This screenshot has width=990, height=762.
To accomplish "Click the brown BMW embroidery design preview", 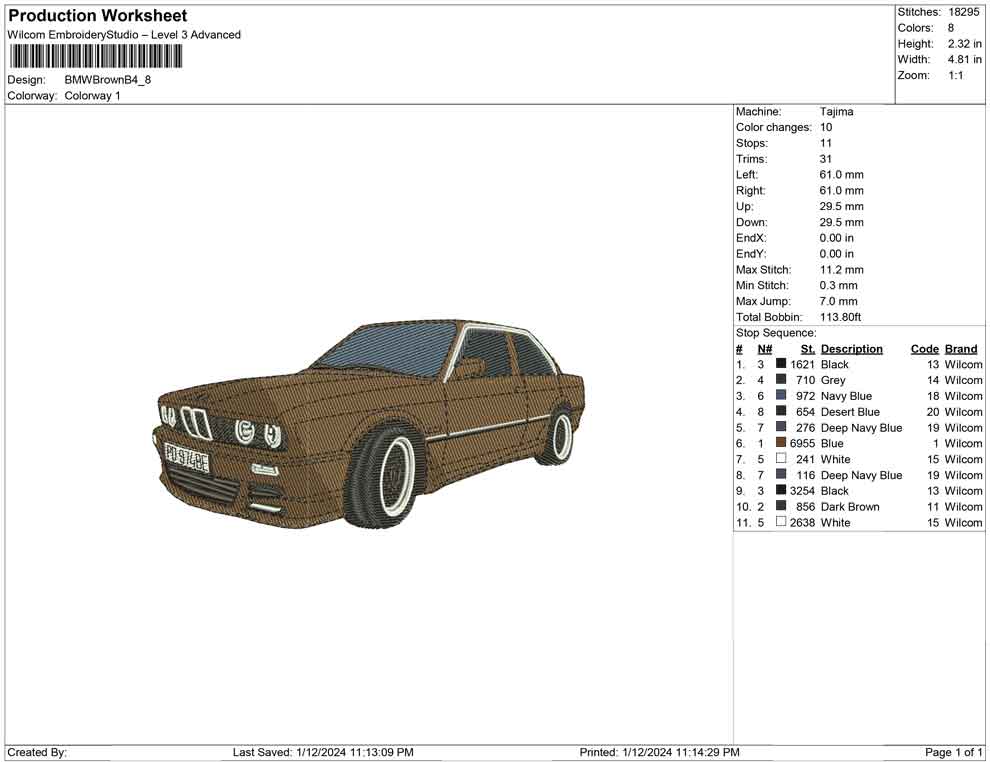I will coord(368,425).
